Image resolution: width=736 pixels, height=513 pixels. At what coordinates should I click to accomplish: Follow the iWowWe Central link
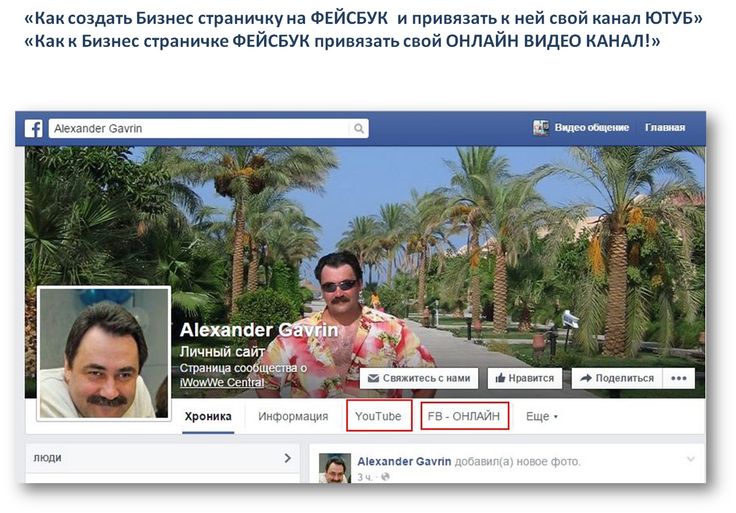[222, 383]
